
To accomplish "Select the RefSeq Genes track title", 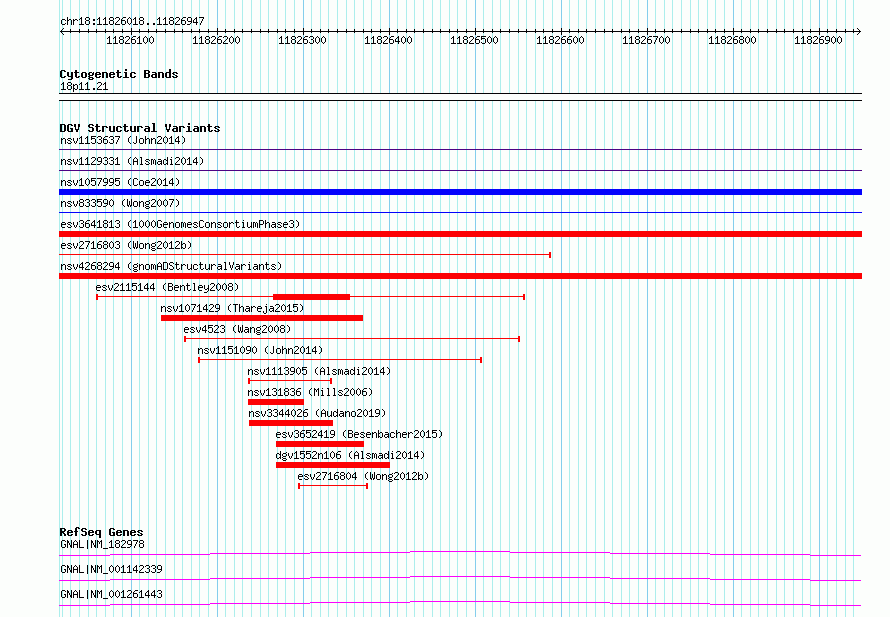I will tap(101, 532).
